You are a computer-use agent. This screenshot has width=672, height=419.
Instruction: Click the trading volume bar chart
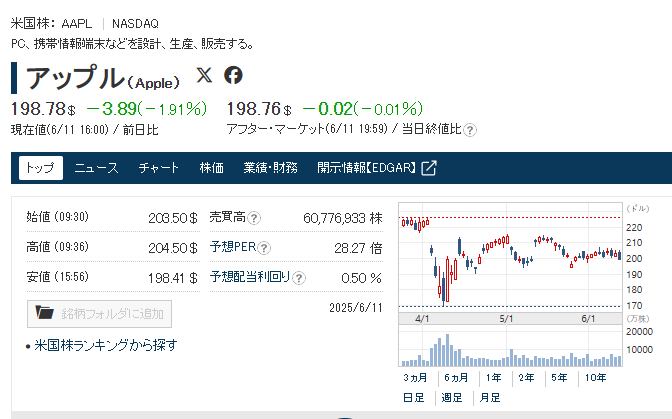(x=510, y=346)
